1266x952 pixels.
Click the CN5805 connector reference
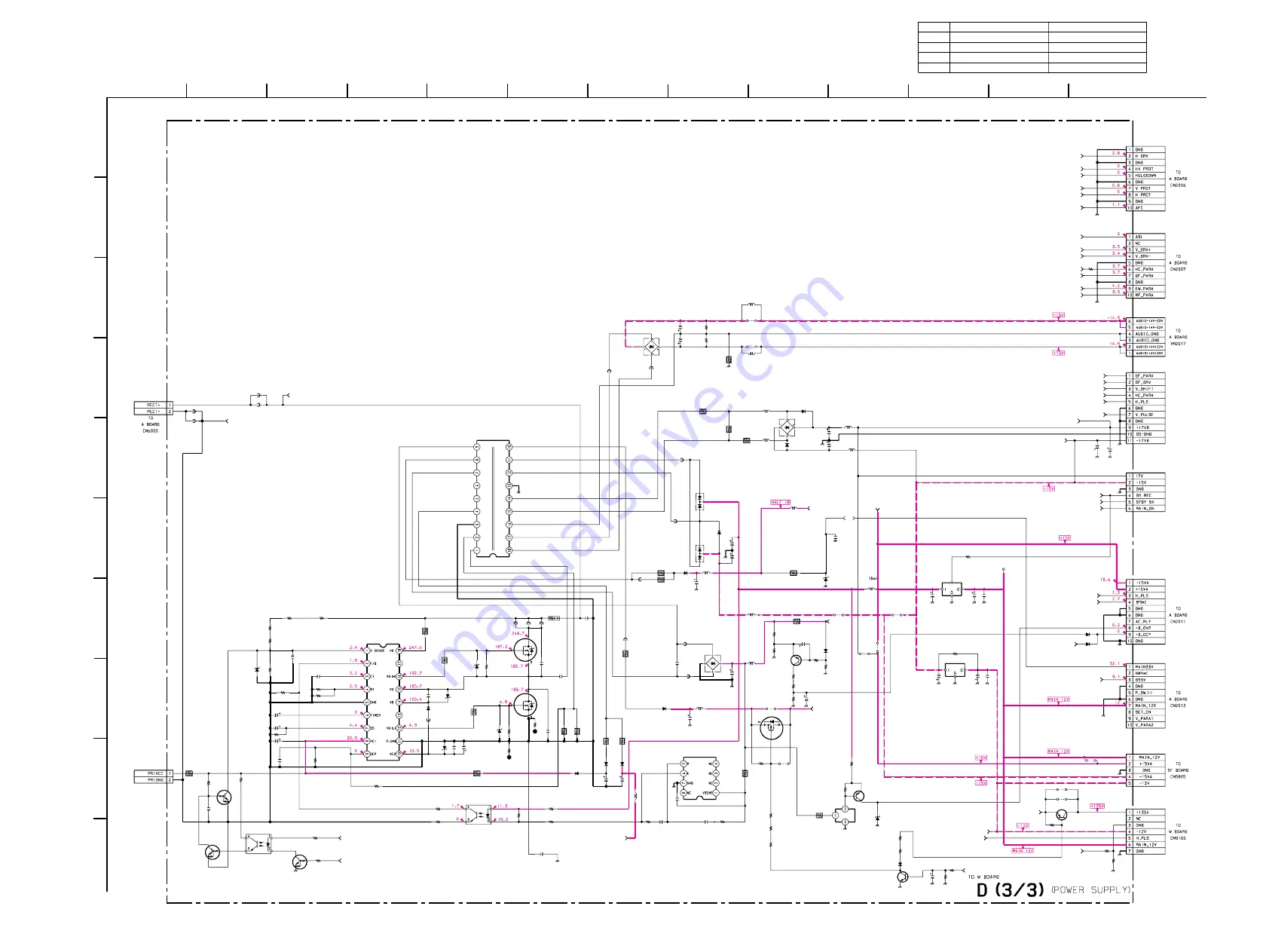click(x=1178, y=777)
